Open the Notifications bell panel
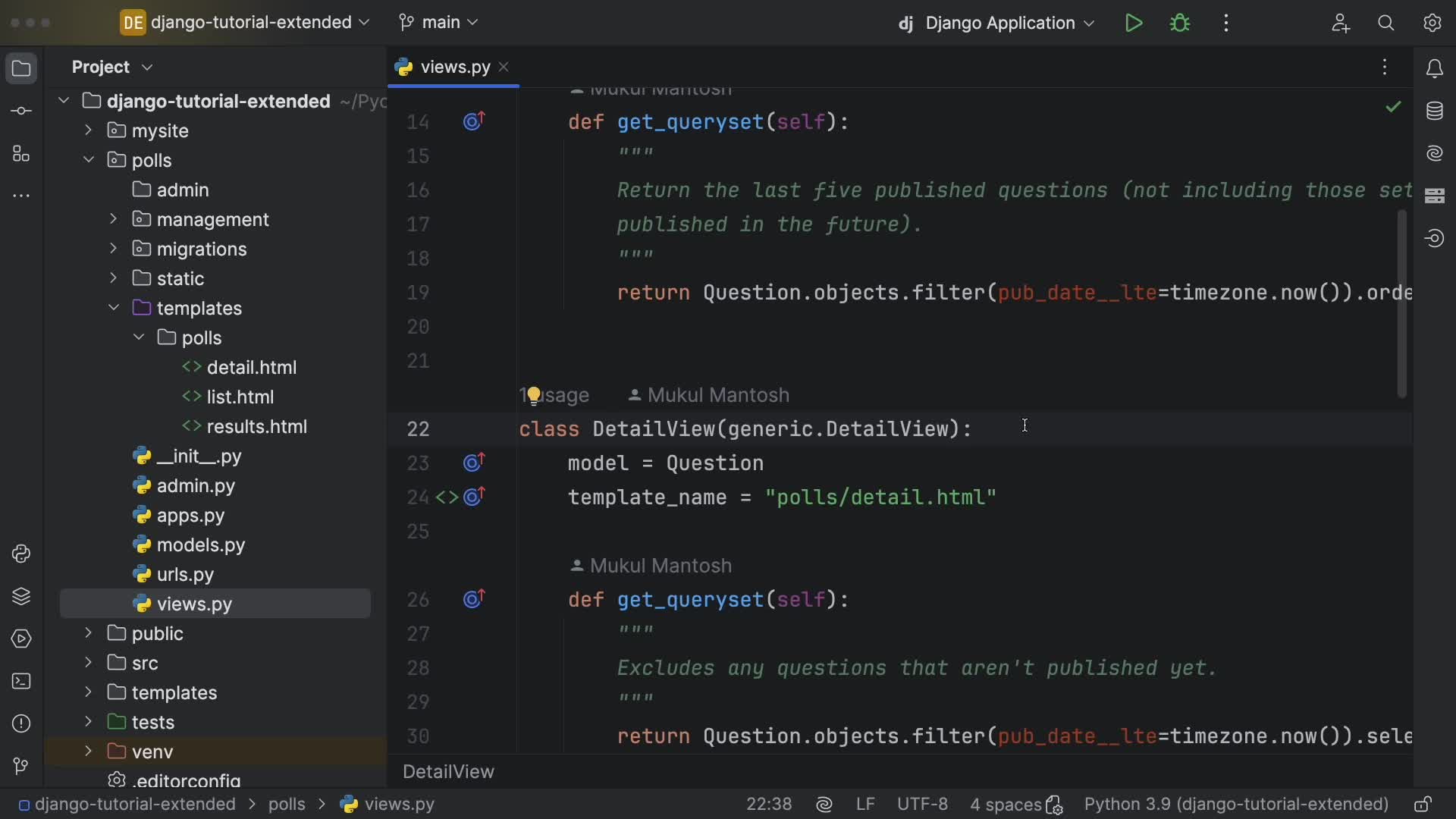Screen dimensions: 1456x819 tap(1434, 69)
